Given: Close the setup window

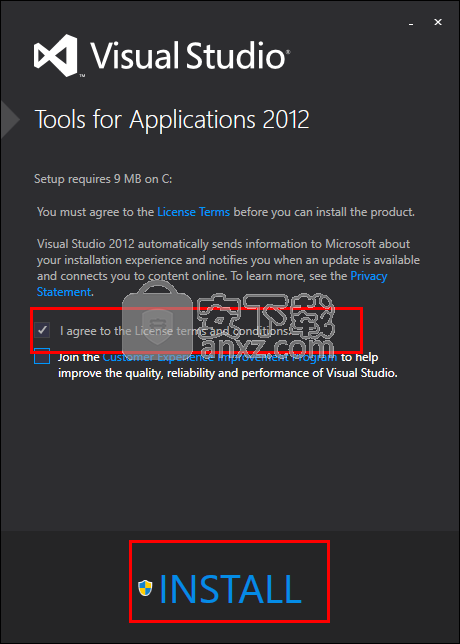Looking at the screenshot, I should (x=438, y=23).
